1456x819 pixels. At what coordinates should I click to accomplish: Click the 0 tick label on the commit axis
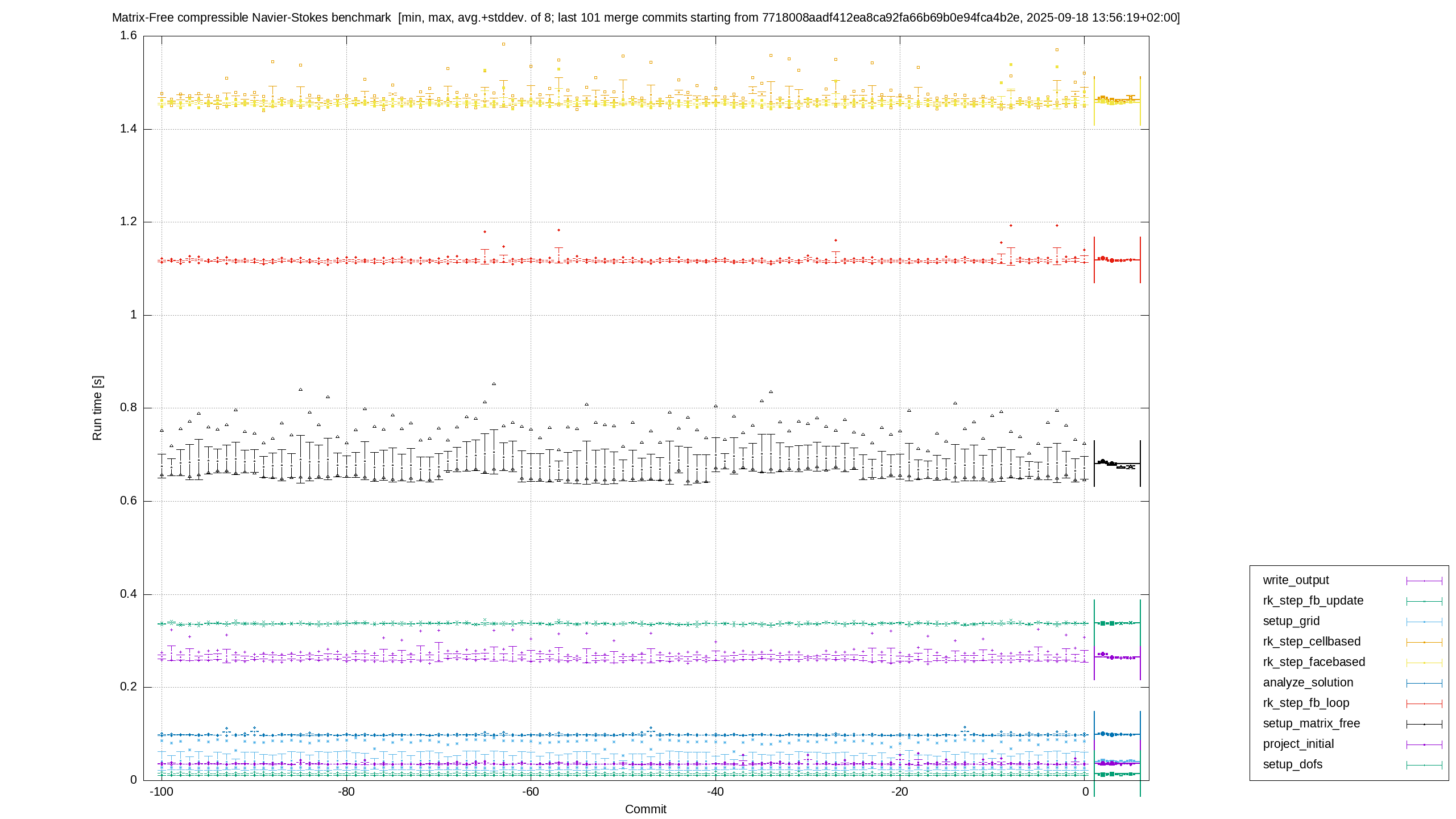click(x=1085, y=792)
